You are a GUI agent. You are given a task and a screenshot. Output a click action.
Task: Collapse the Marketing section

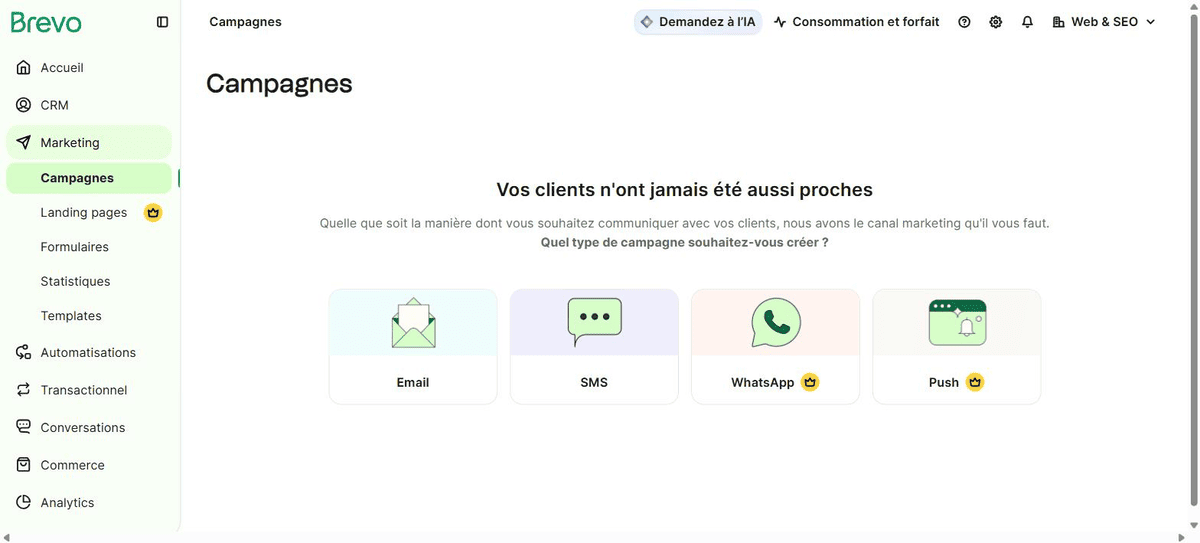click(x=89, y=143)
